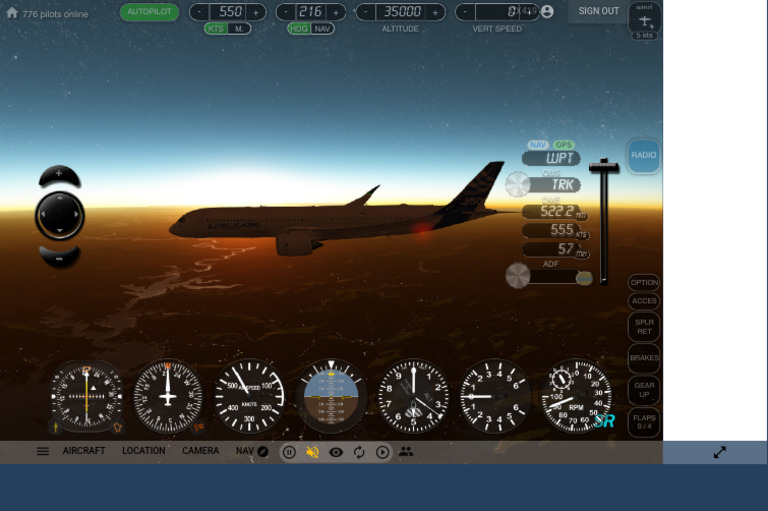Click the vertical speed indicator gauge

point(495,396)
